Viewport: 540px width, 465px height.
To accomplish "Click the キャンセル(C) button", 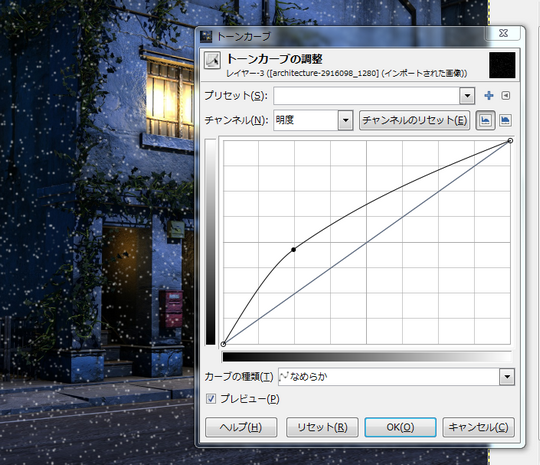I will click(478, 427).
